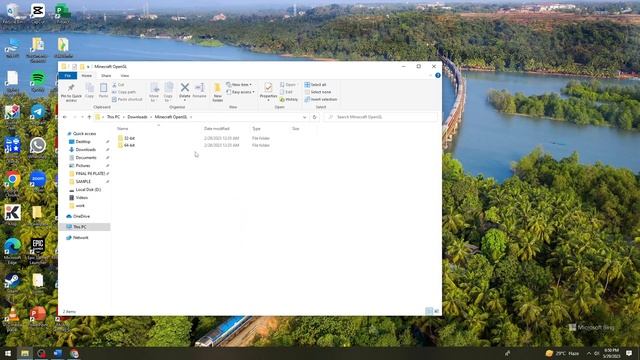Select OneDrive in the navigation pane

[81, 216]
